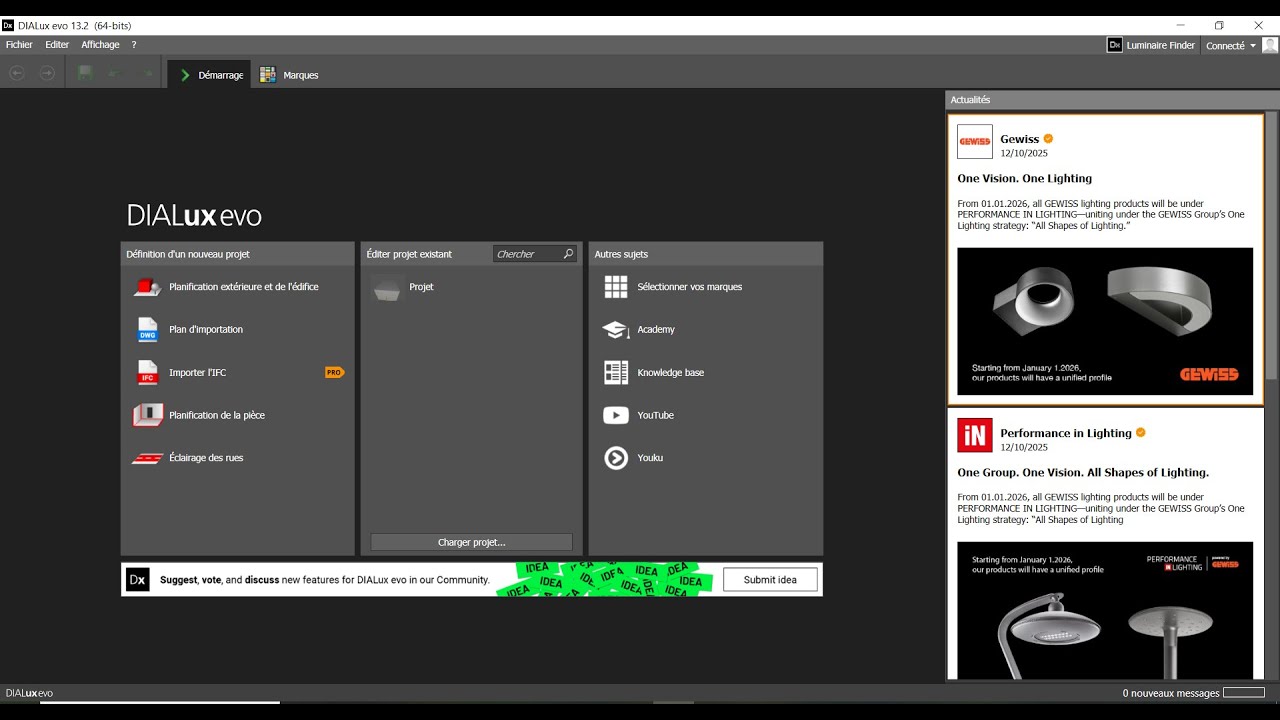
Task: Expand the Connecté account dropdown
Action: click(x=1231, y=45)
